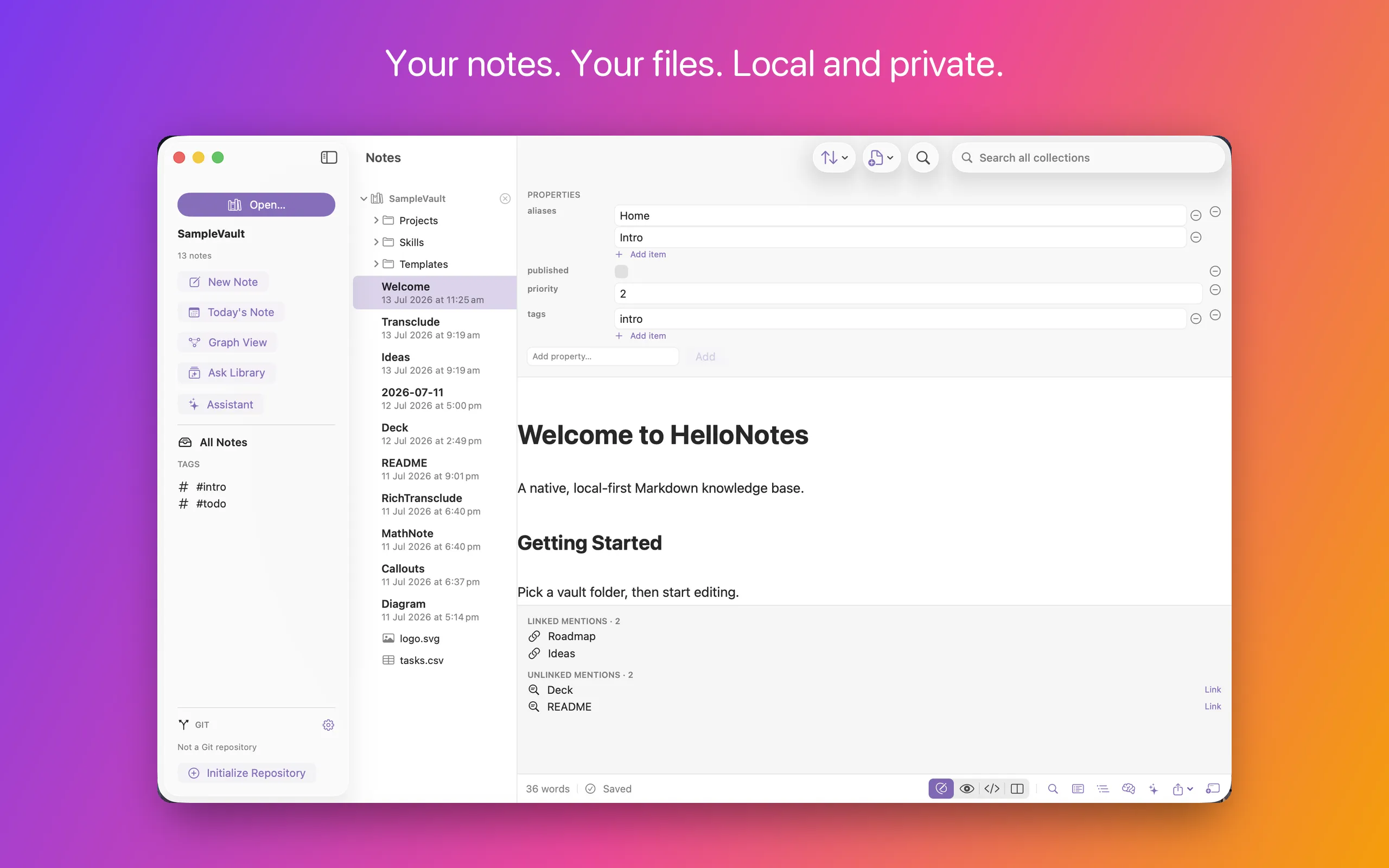Delete the priority property

[1215, 290]
